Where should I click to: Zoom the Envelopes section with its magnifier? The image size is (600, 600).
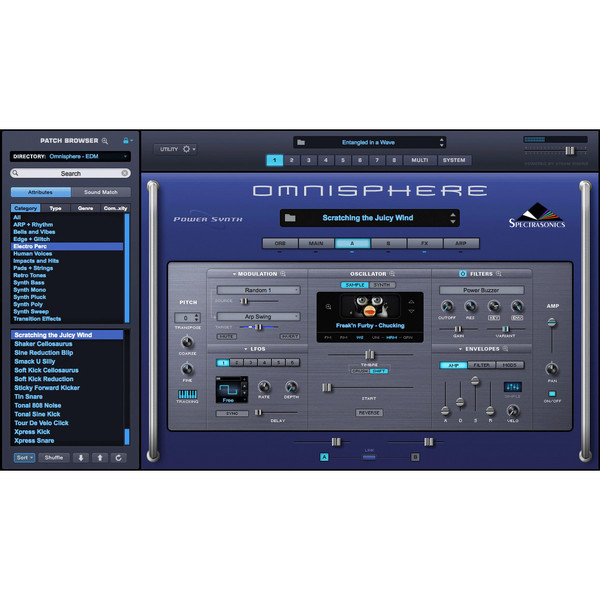click(x=505, y=349)
